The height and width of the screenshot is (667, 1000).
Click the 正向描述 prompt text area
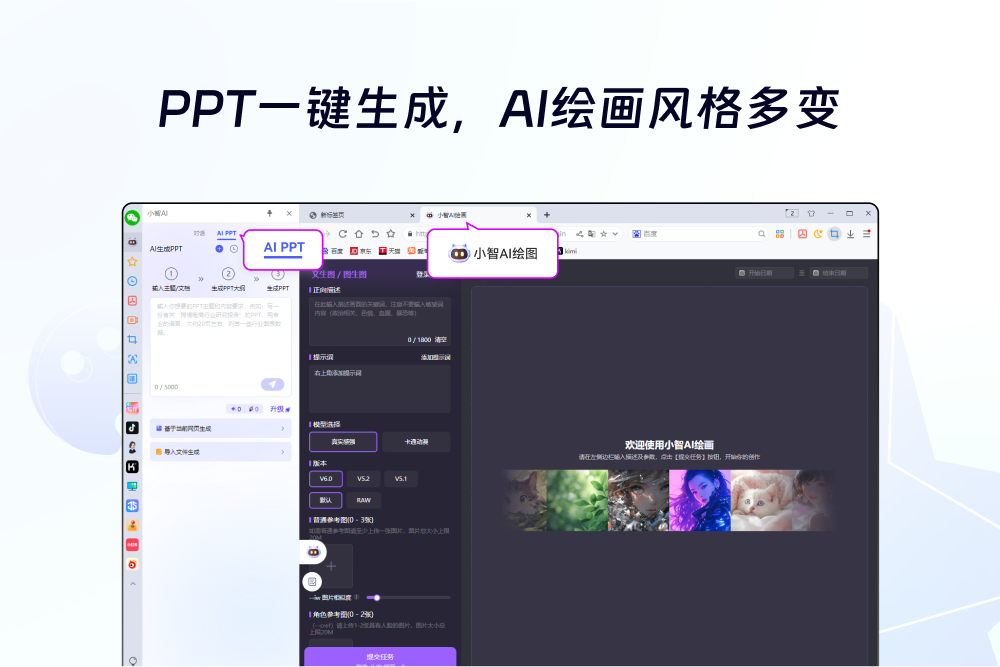point(380,321)
